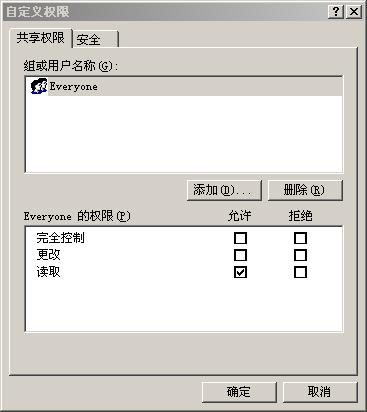This screenshot has height=412, width=367.
Task: Toggle the 拒绝 checkbox for 读取
Action: pos(300,272)
